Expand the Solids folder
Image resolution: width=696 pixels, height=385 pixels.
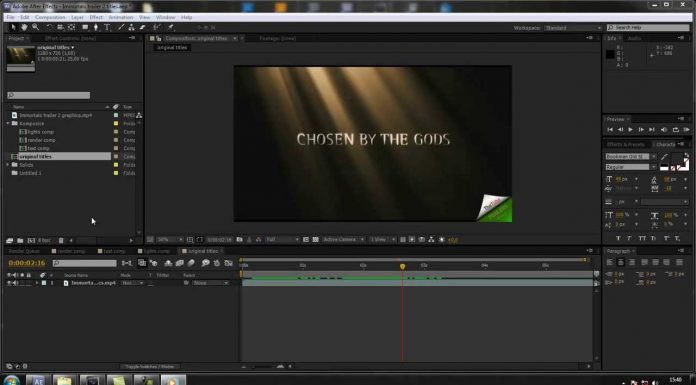pos(8,165)
